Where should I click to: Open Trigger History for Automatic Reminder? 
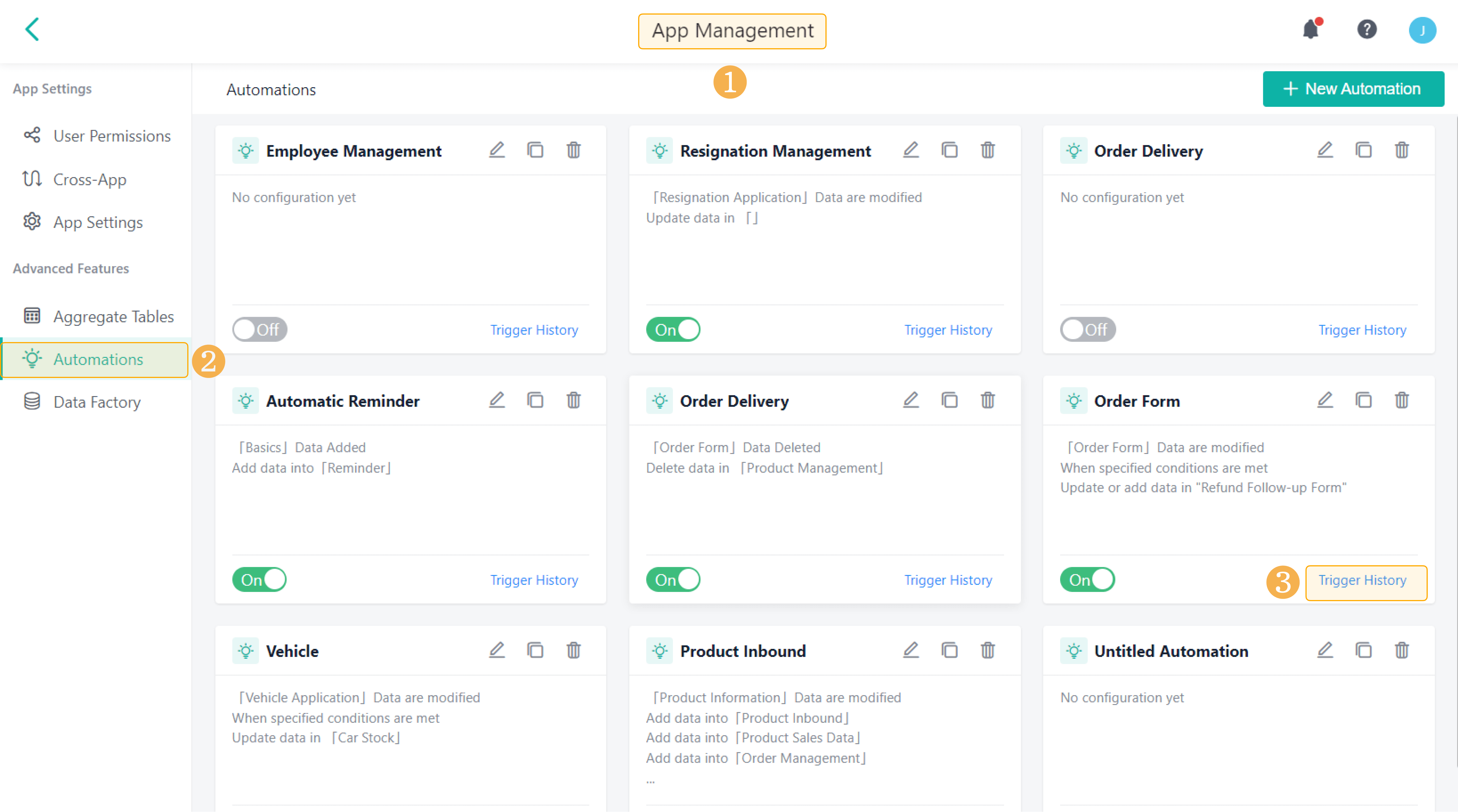[534, 580]
